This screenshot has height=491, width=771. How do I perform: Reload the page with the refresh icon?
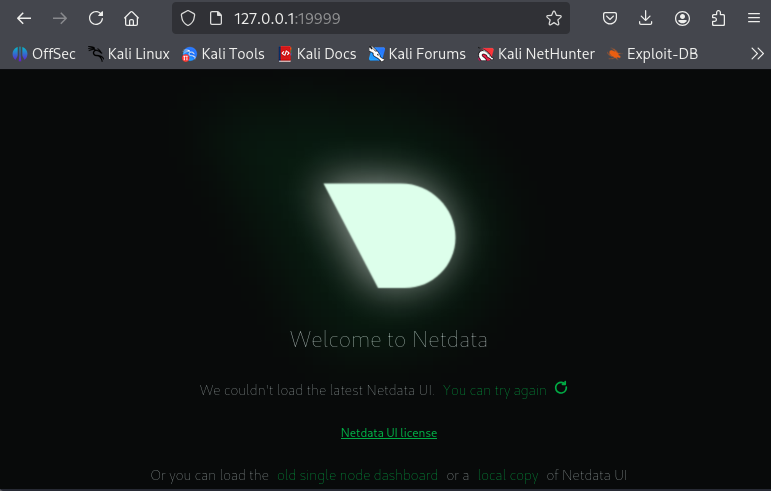coord(96,18)
